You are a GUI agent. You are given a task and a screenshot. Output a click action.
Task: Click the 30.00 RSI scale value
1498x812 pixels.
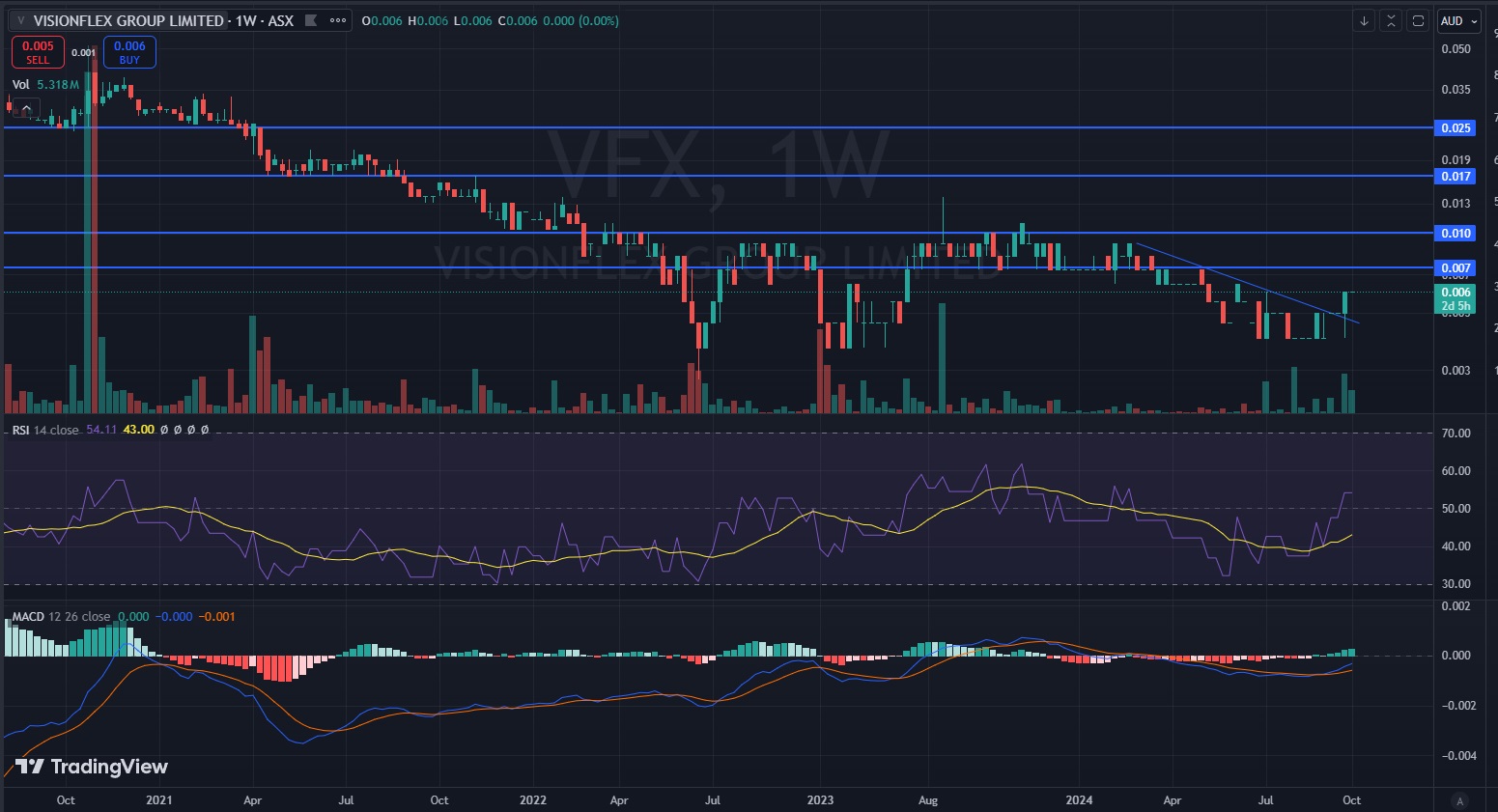(1456, 584)
